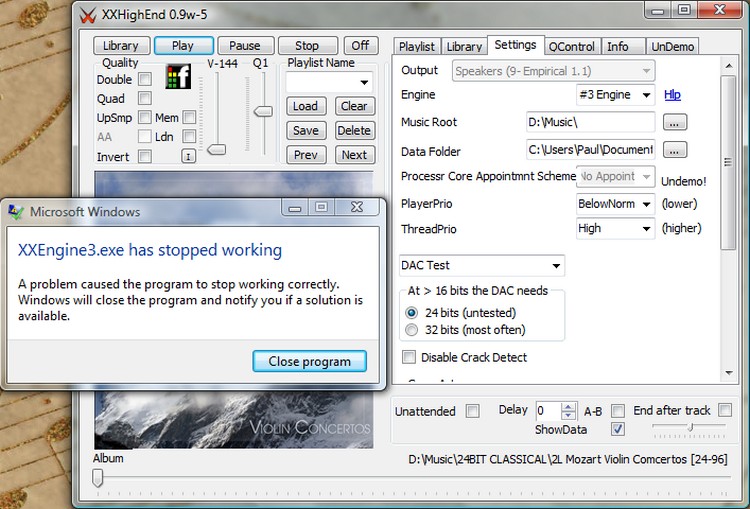Open the Engine selection dropdown
750x509 pixels.
point(646,95)
